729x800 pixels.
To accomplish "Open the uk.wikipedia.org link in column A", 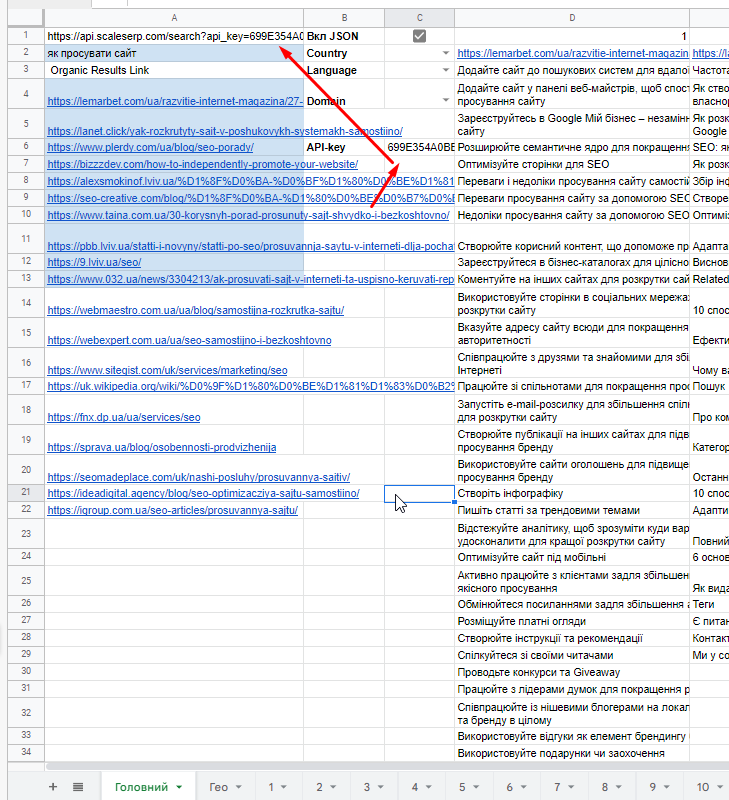I will [x=175, y=386].
